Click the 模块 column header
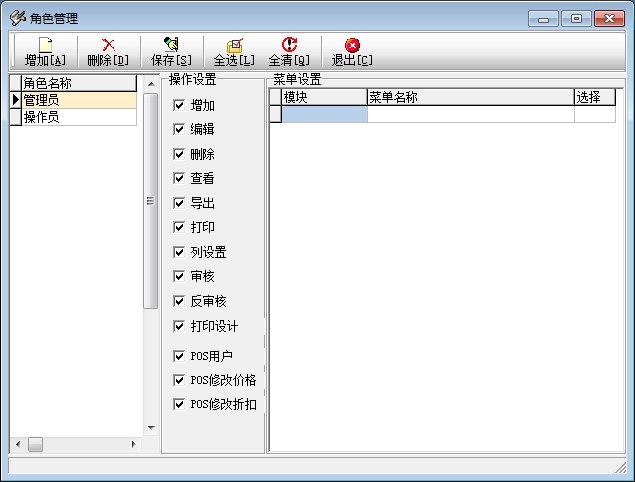 [324, 97]
